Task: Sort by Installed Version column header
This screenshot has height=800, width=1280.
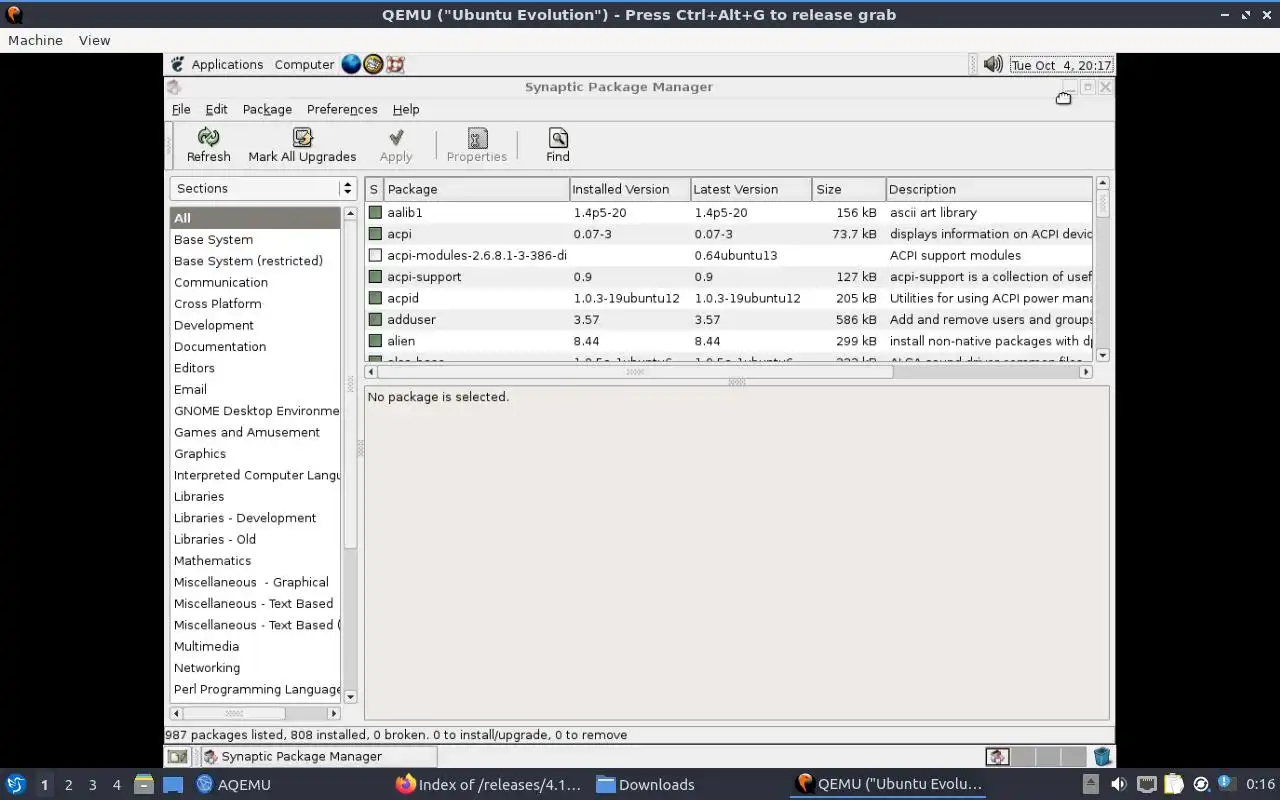Action: [x=630, y=189]
